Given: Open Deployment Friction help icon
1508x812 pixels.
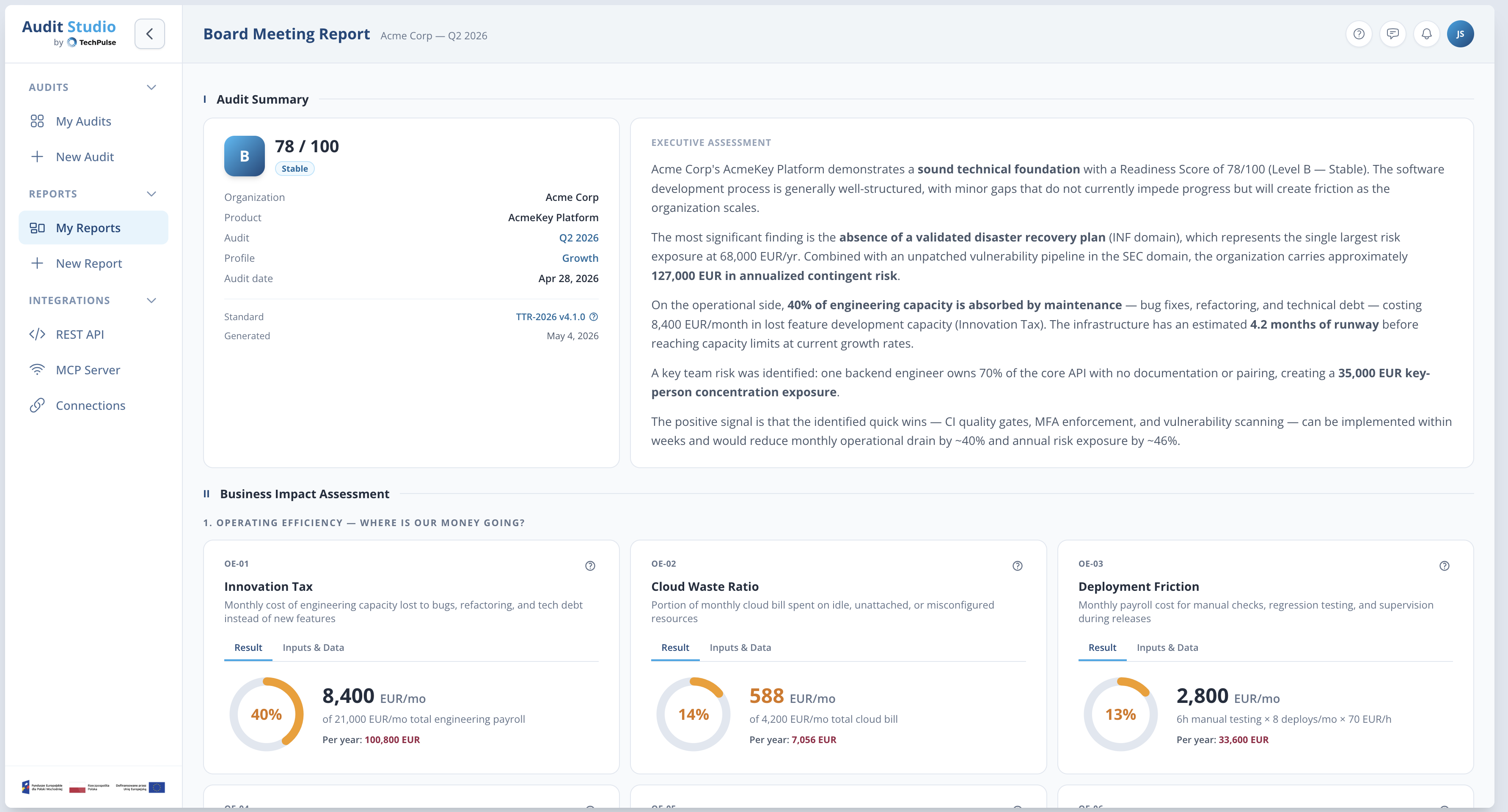Looking at the screenshot, I should (x=1444, y=566).
